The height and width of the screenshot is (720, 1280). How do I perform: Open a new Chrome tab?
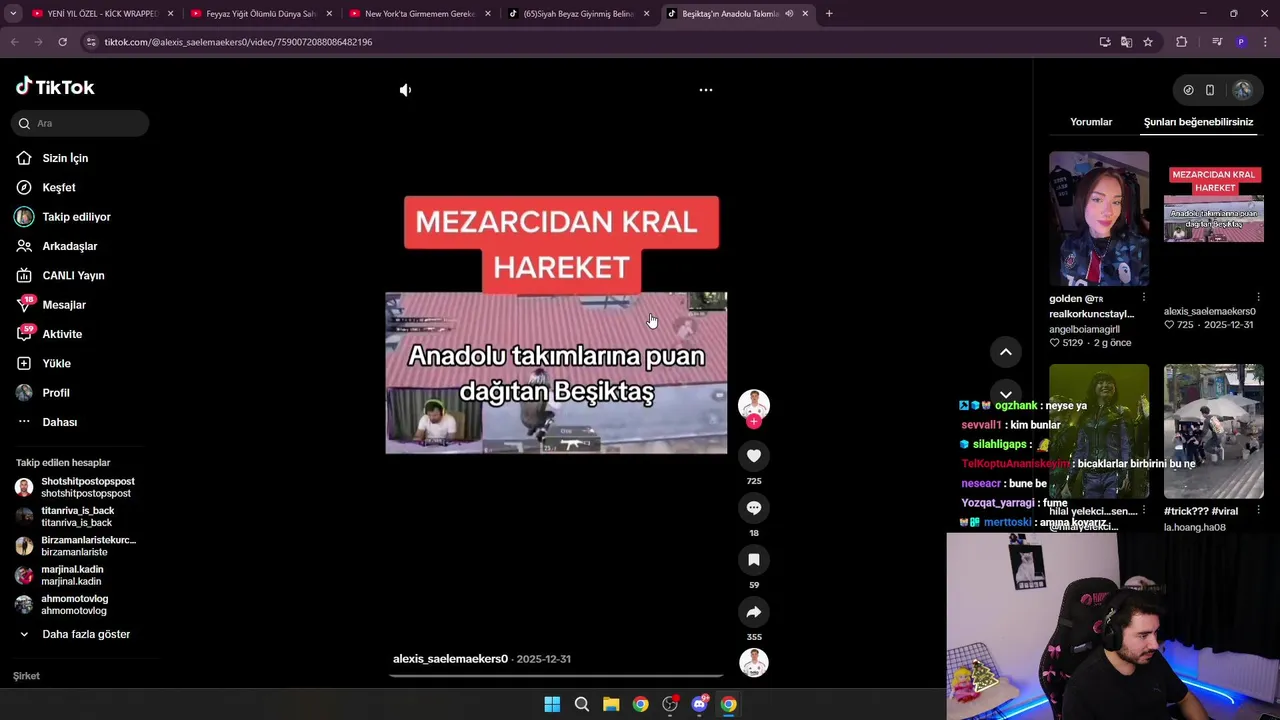(x=829, y=14)
